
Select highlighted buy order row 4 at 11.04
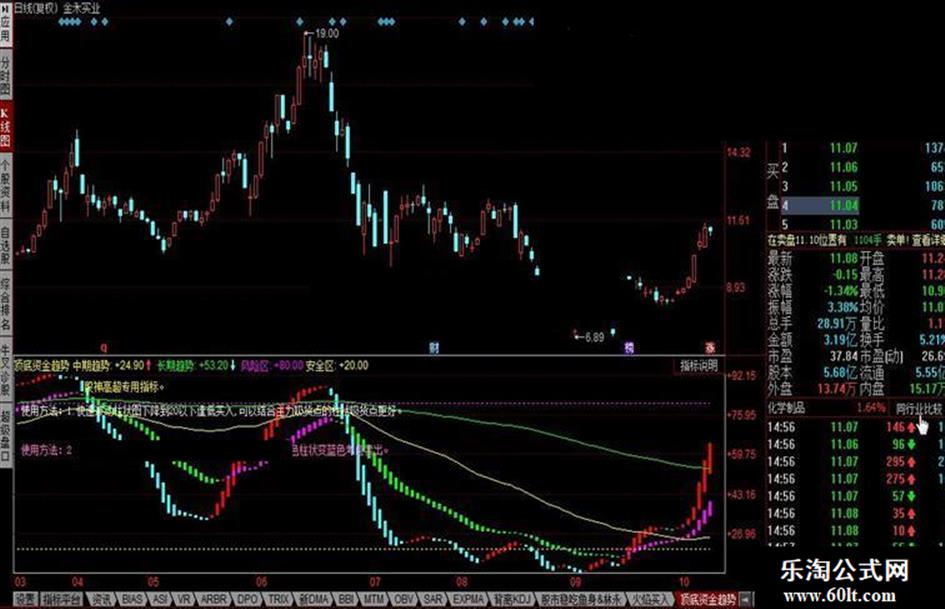[x=862, y=206]
